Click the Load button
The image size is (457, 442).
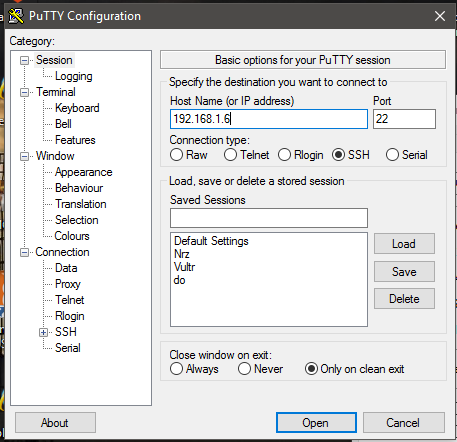[404, 244]
